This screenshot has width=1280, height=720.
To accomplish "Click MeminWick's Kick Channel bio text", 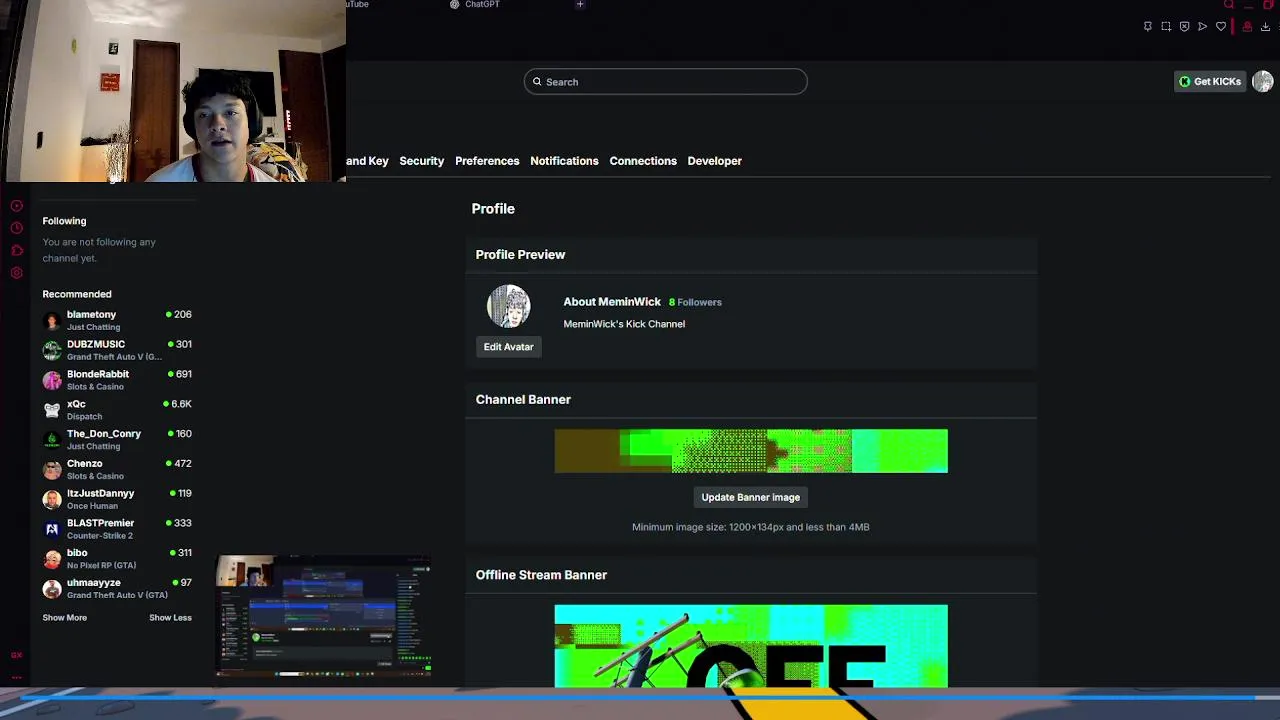I will (x=624, y=324).
